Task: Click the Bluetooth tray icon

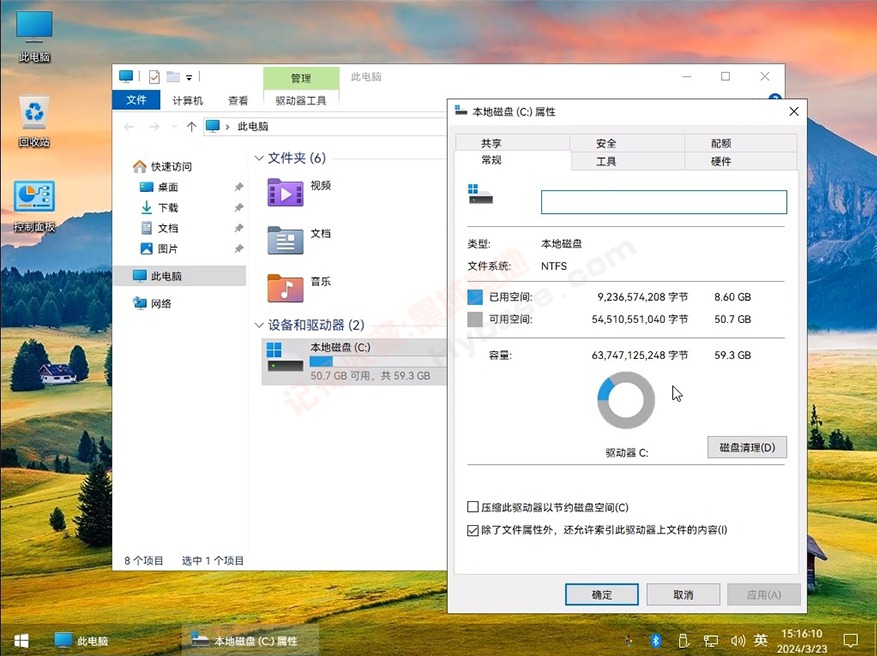Action: coord(656,640)
